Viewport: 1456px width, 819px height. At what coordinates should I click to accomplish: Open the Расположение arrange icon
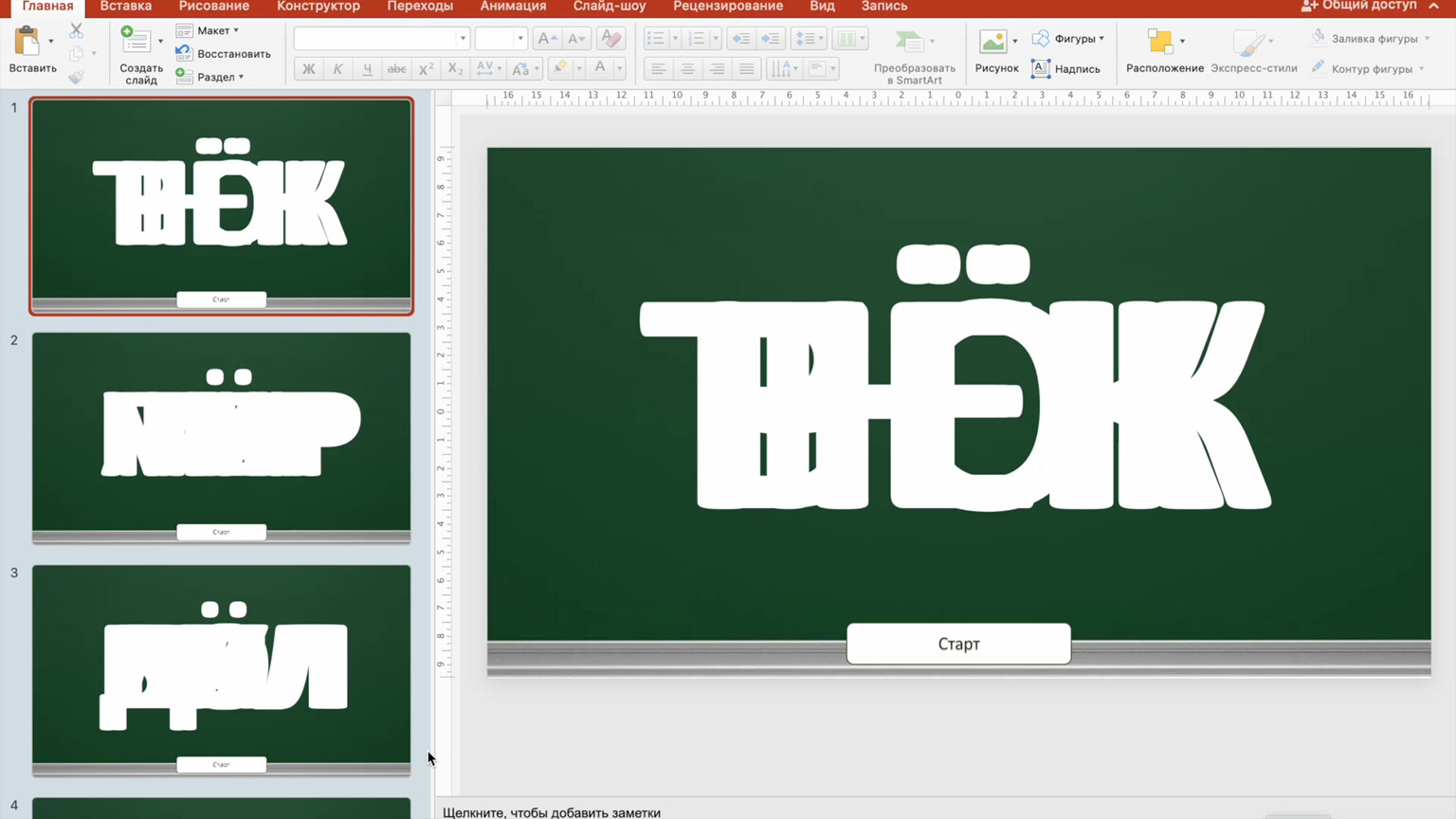click(x=1159, y=42)
